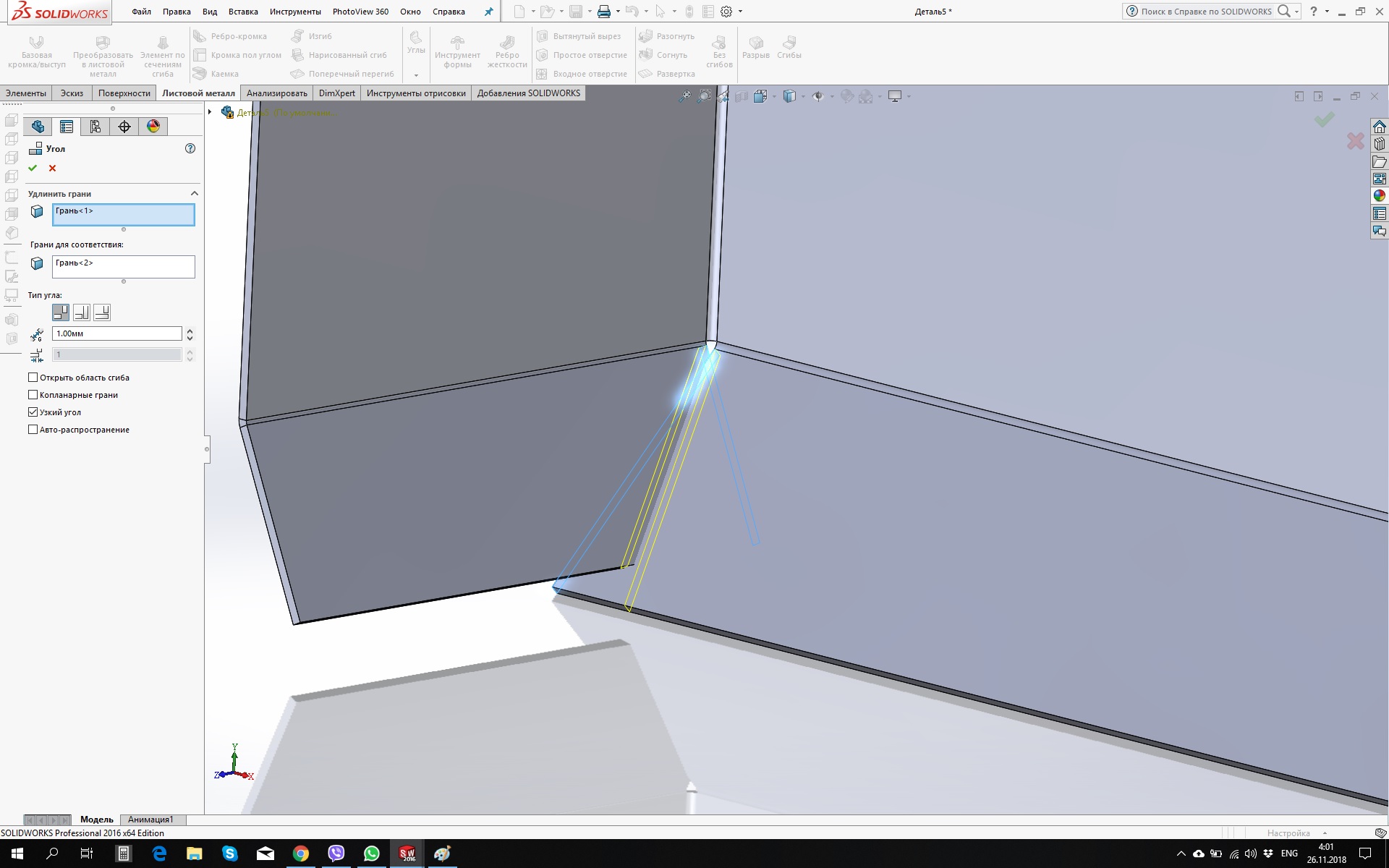Open help for the Угол feature
The image size is (1389, 868).
[x=190, y=148]
